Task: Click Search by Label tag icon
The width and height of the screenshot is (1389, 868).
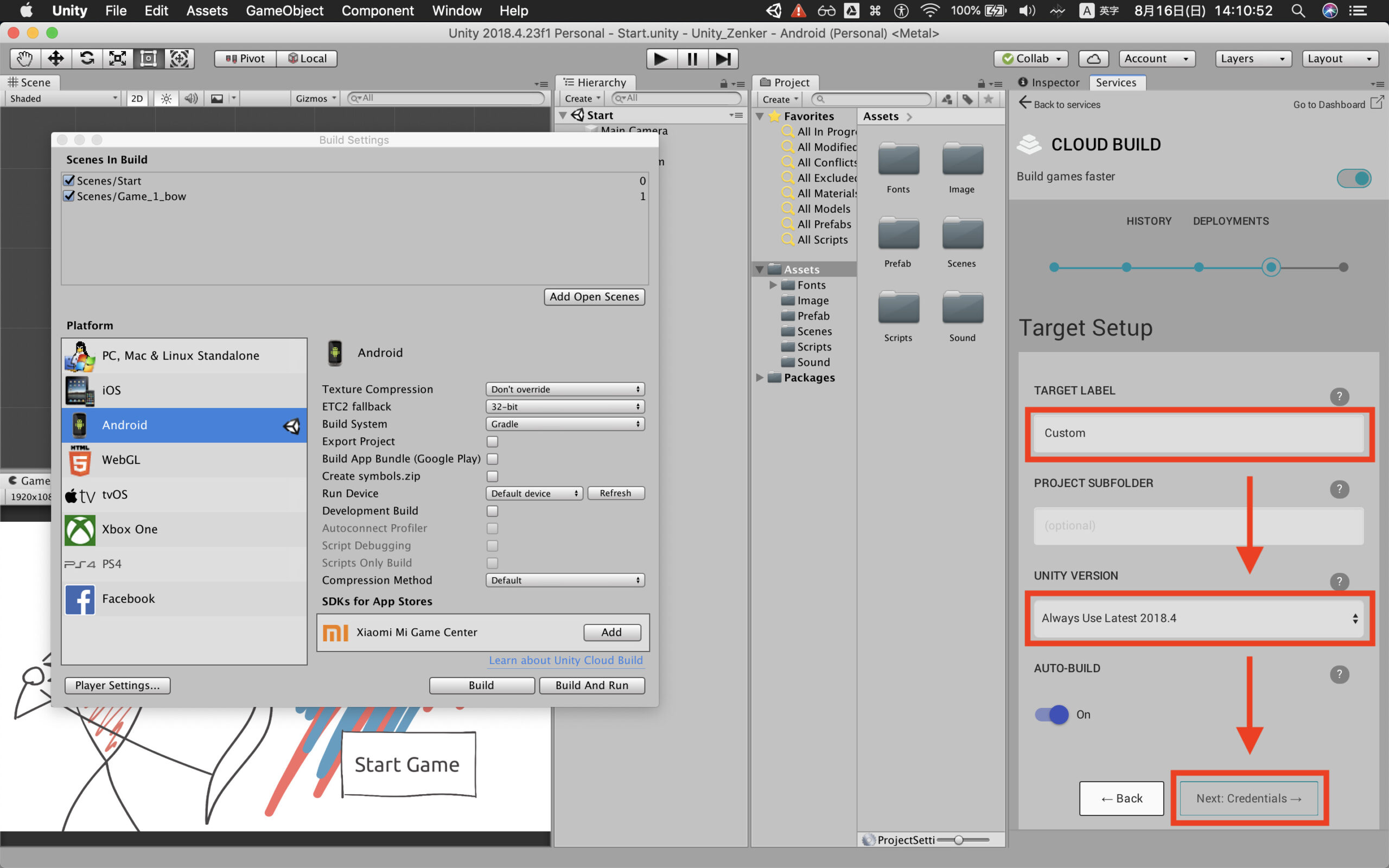Action: coord(968,99)
